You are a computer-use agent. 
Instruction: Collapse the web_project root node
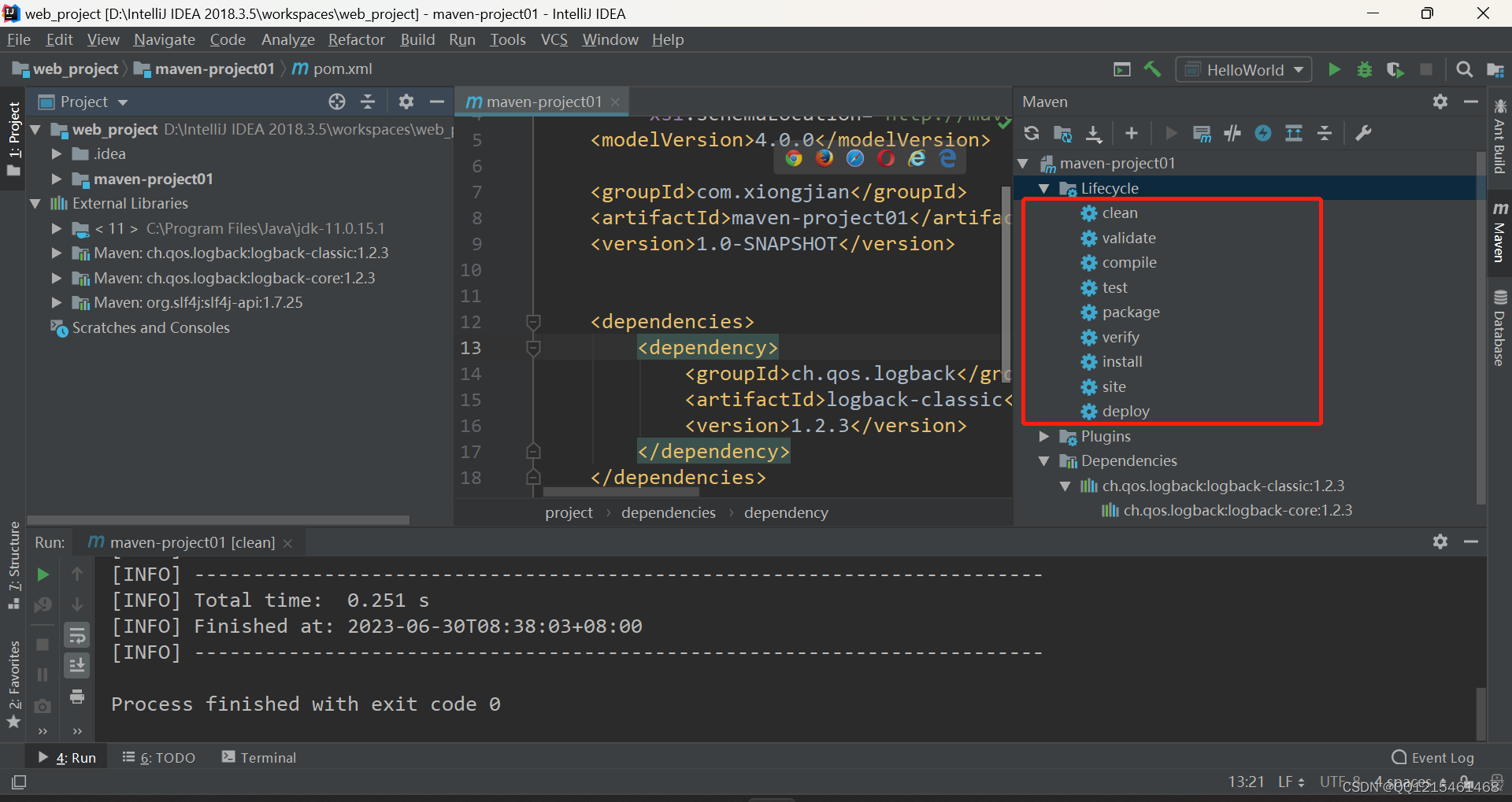coord(35,129)
